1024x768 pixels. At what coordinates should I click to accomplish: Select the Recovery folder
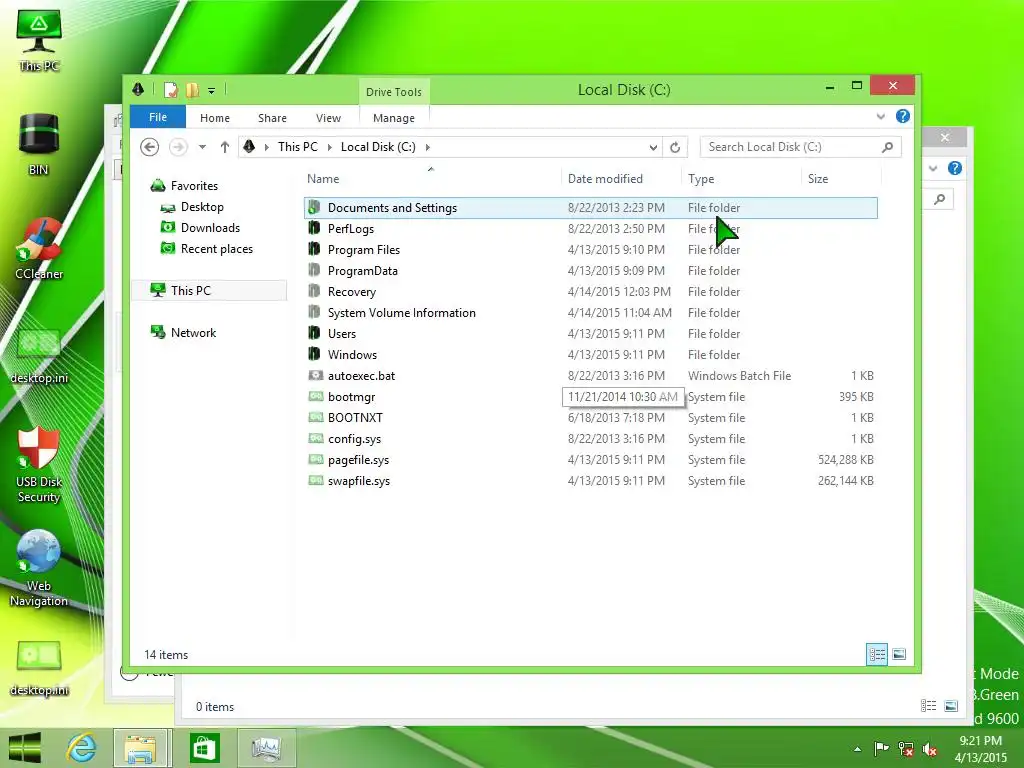pyautogui.click(x=590, y=291)
